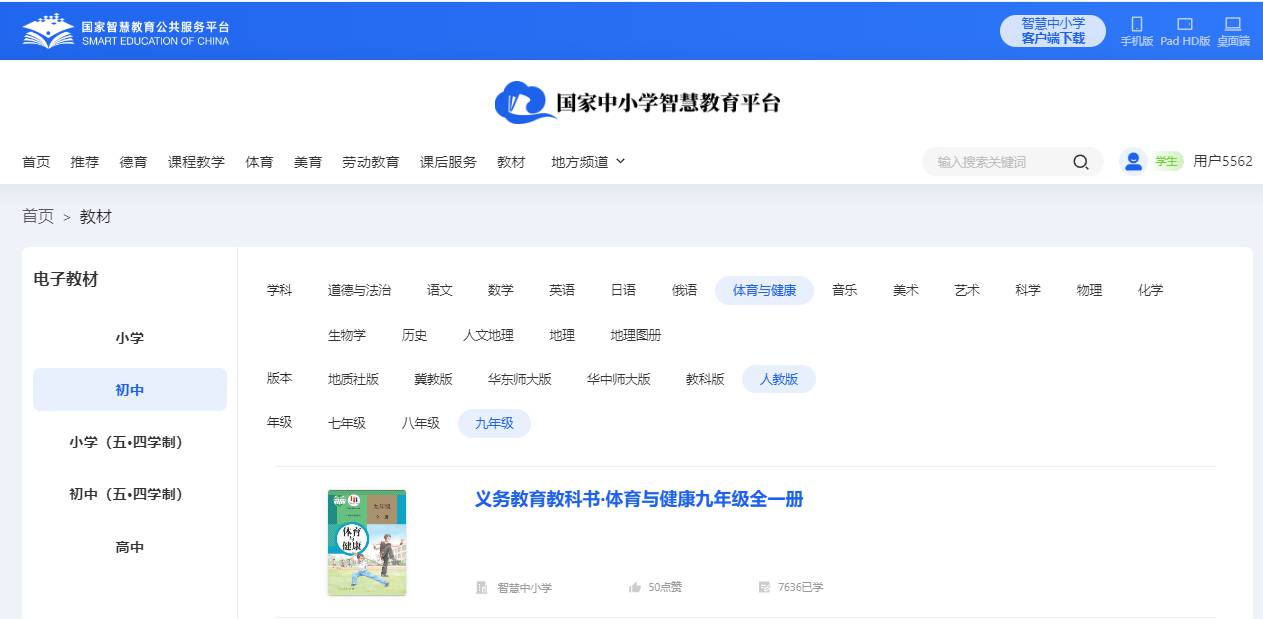
Task: Open the 劳动教育 nav item
Action: [370, 162]
